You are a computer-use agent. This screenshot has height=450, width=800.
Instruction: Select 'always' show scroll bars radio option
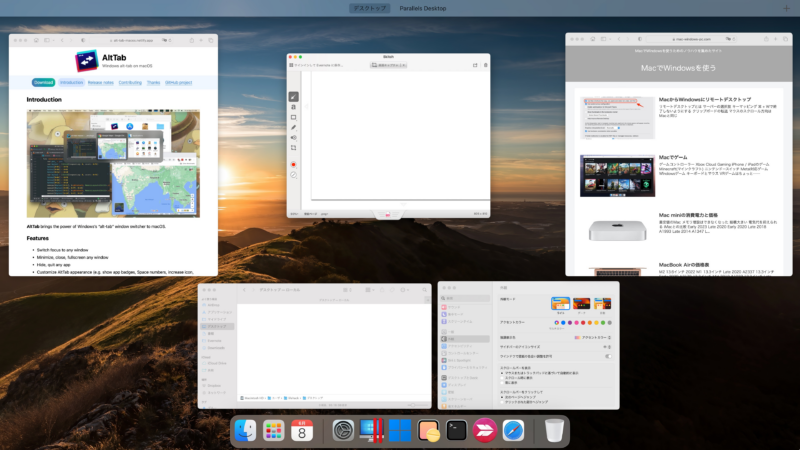pyautogui.click(x=502, y=382)
